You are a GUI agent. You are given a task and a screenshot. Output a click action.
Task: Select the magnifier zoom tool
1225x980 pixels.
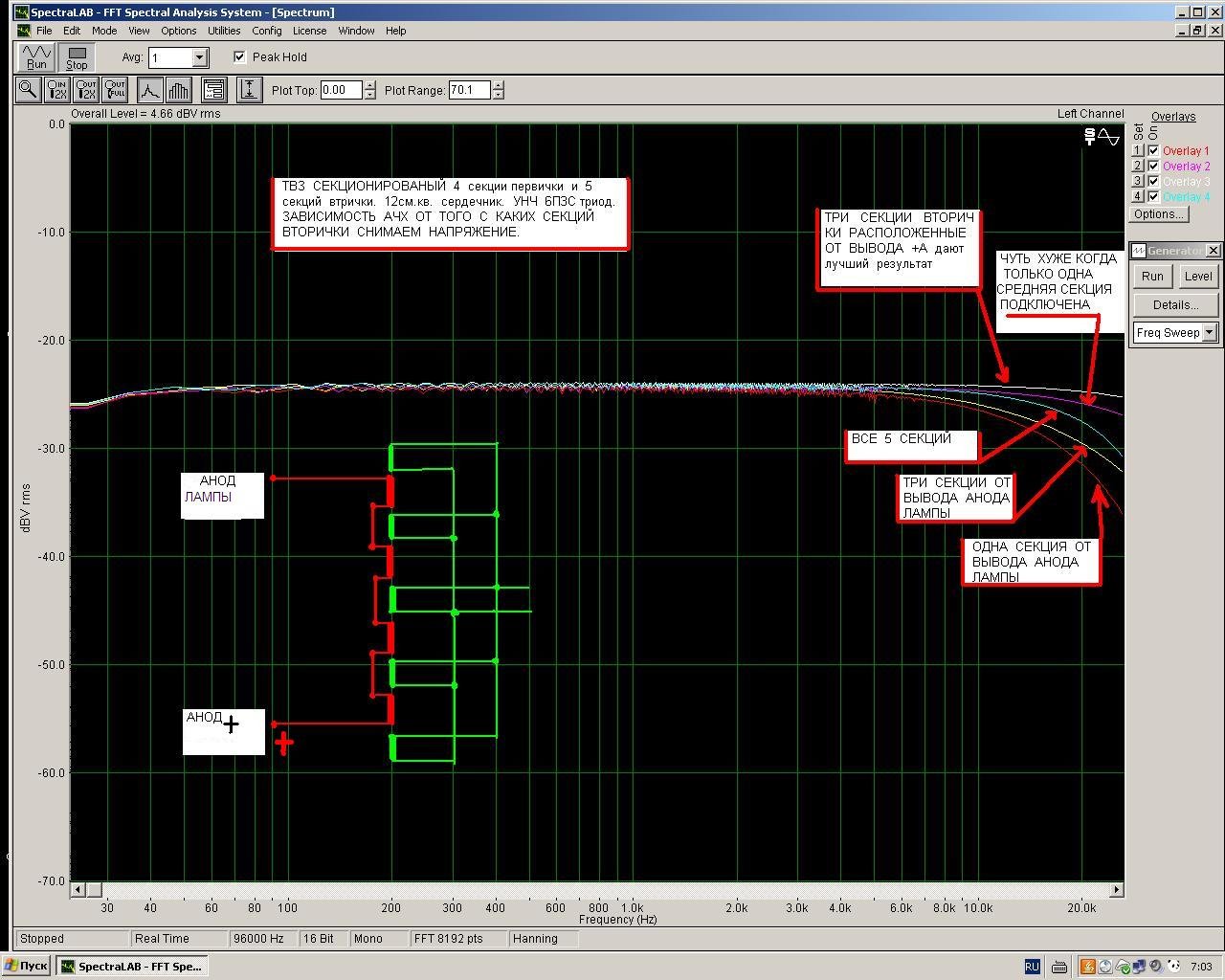(x=28, y=90)
